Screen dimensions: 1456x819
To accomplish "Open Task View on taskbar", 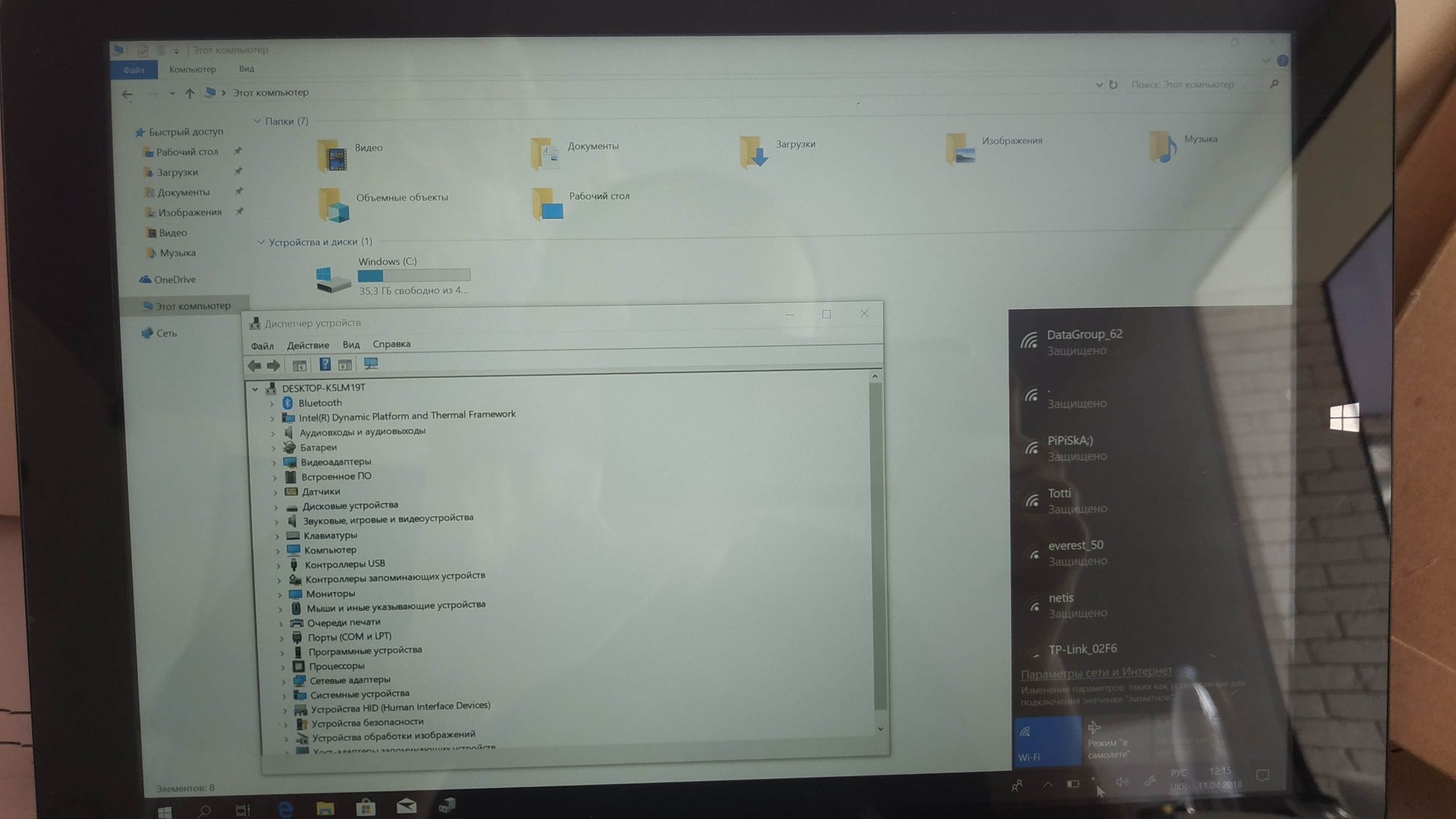I will 243,810.
